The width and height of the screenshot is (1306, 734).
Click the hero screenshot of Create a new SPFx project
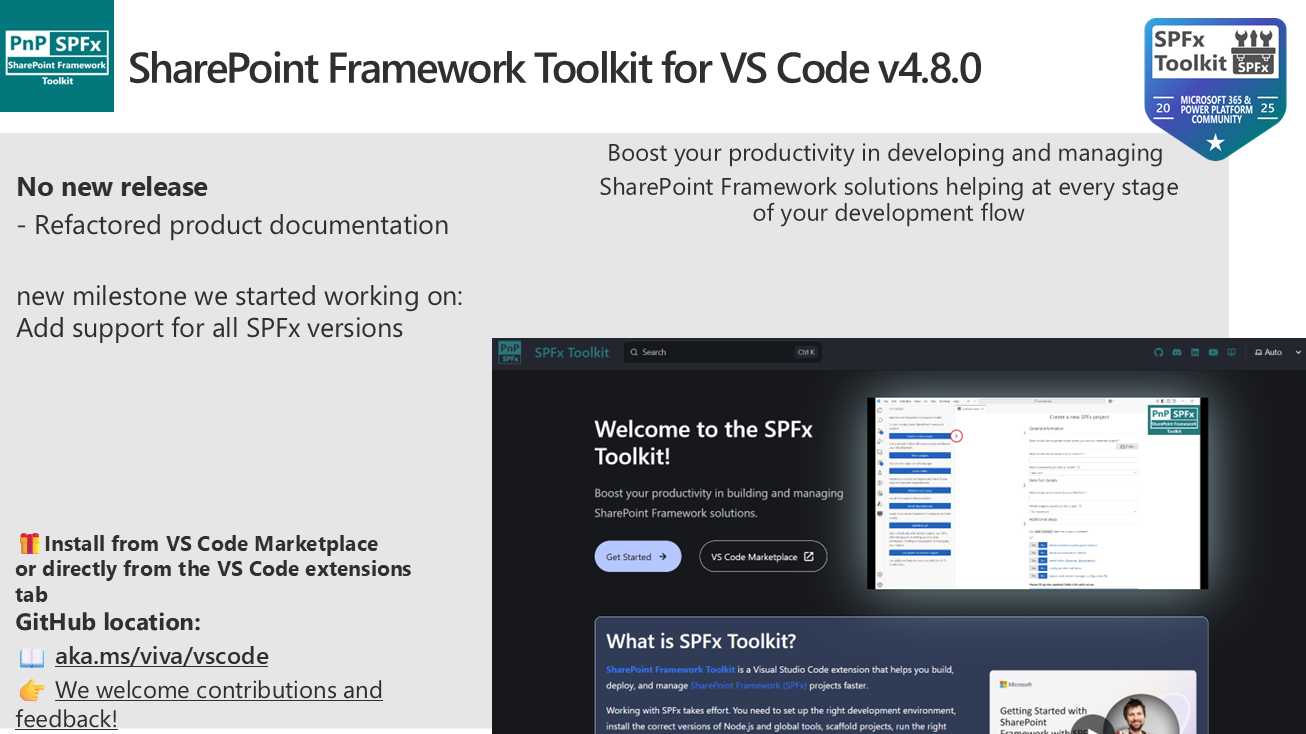coord(1037,493)
